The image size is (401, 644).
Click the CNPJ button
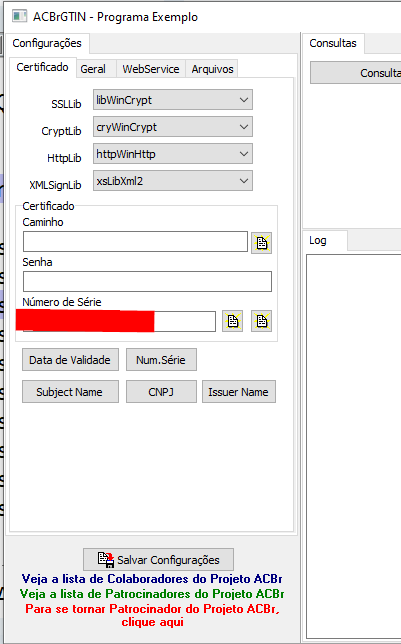(161, 392)
